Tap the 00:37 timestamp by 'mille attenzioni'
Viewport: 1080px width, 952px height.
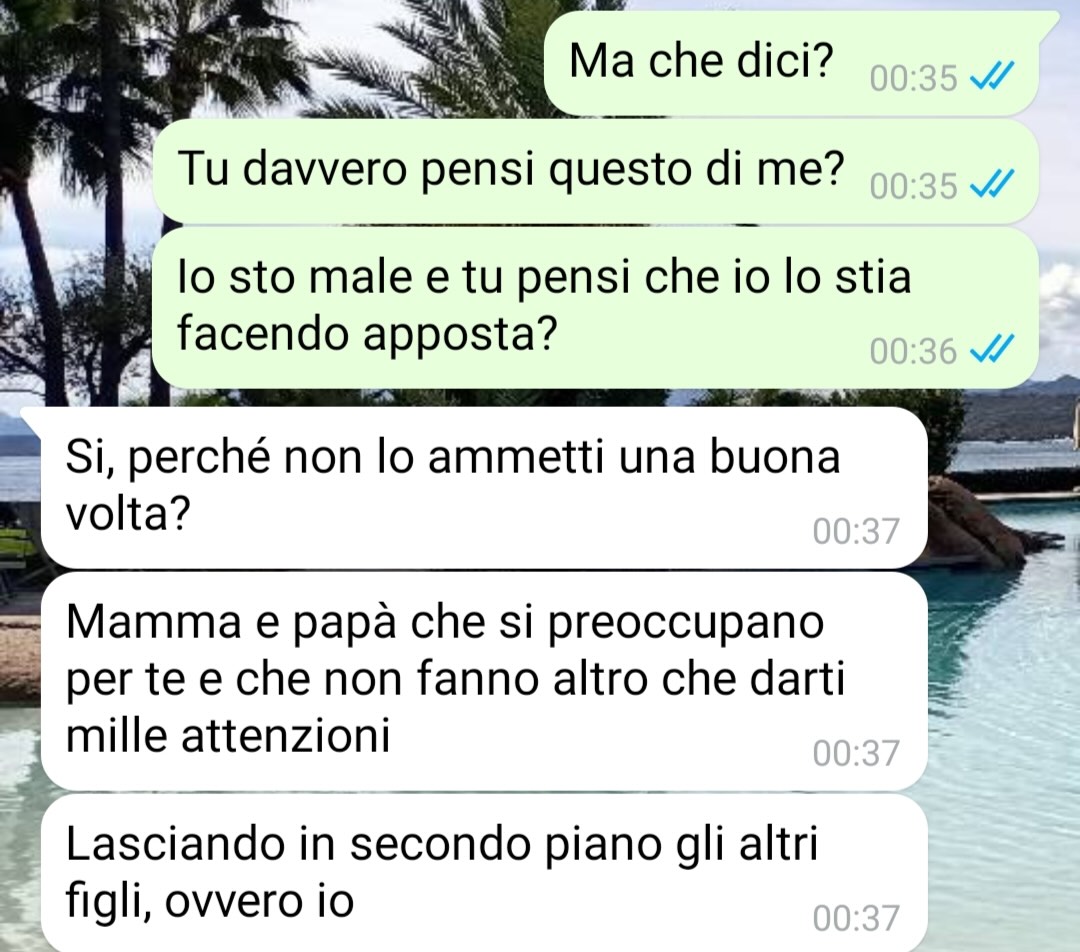pyautogui.click(x=856, y=753)
